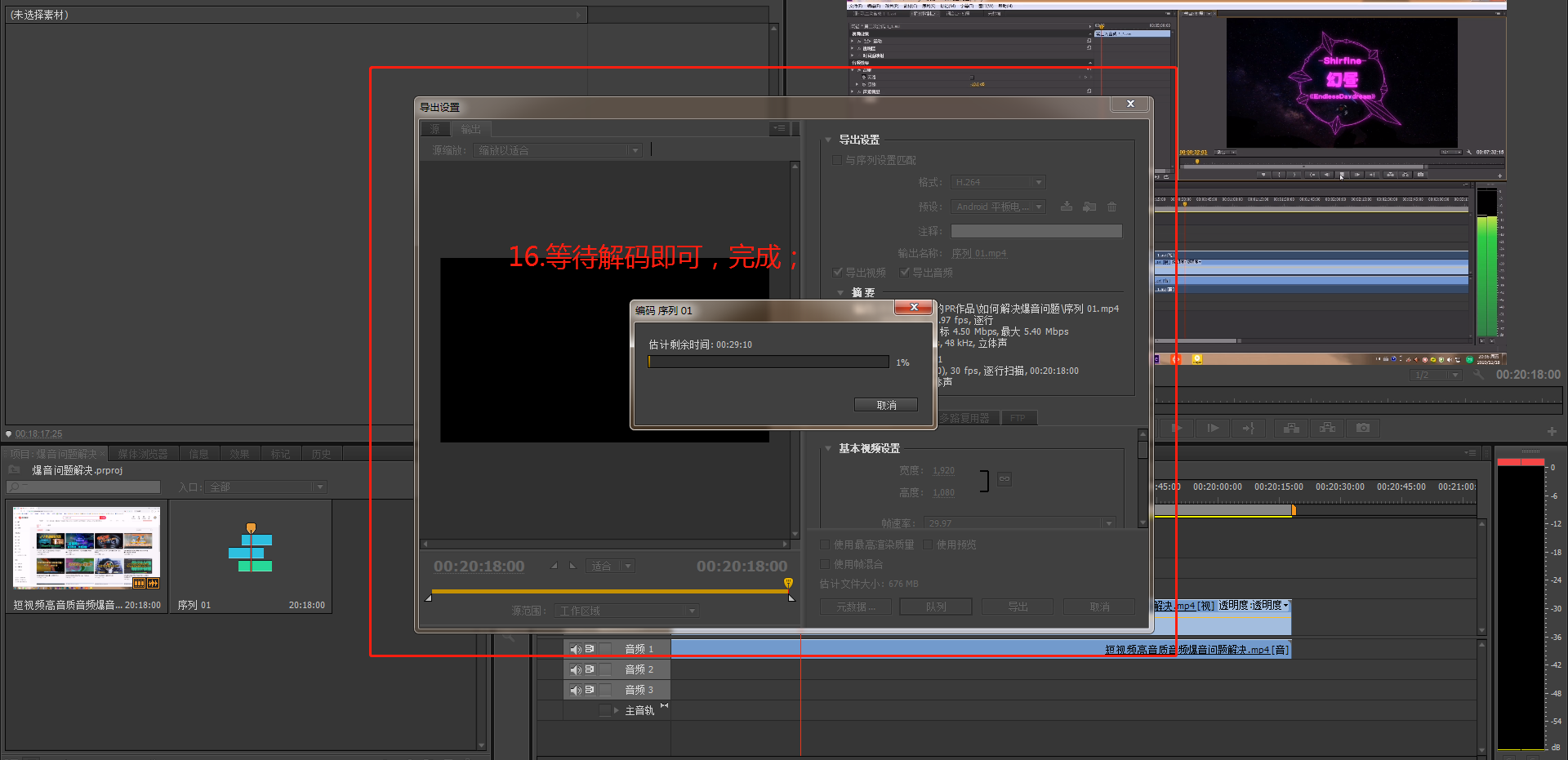Toggle the aspect ratio link icon
This screenshot has width=1568, height=760.
pyautogui.click(x=1004, y=479)
